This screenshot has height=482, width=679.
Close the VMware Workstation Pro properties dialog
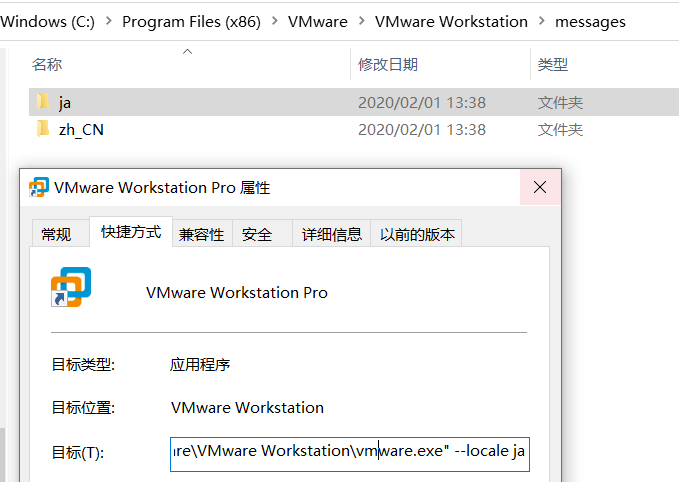(540, 187)
